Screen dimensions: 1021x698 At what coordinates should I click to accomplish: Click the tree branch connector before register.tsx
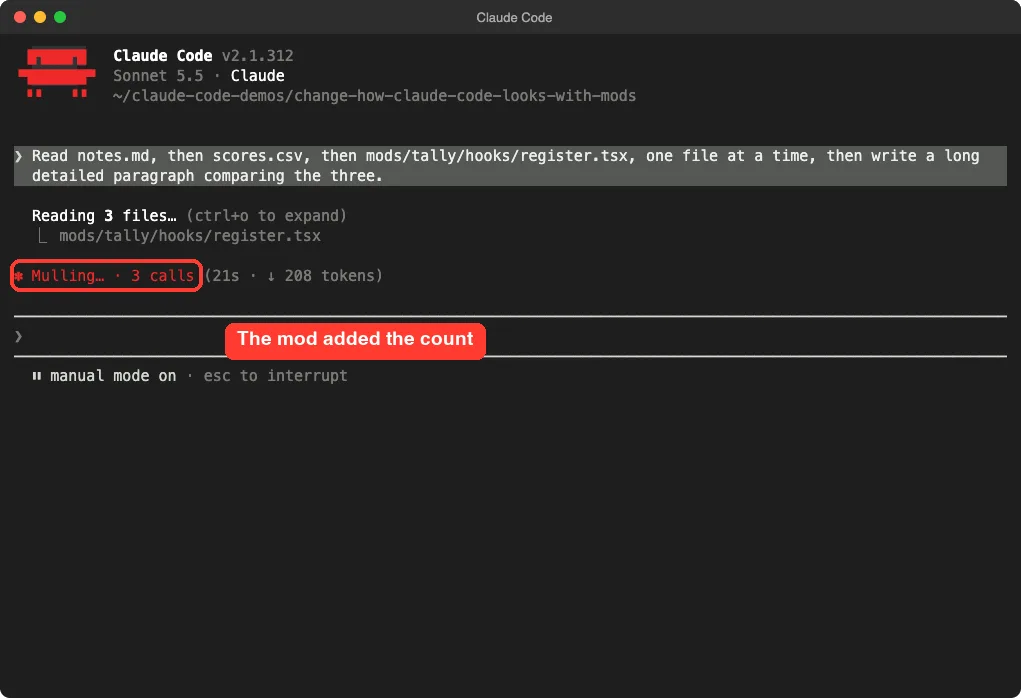42,236
